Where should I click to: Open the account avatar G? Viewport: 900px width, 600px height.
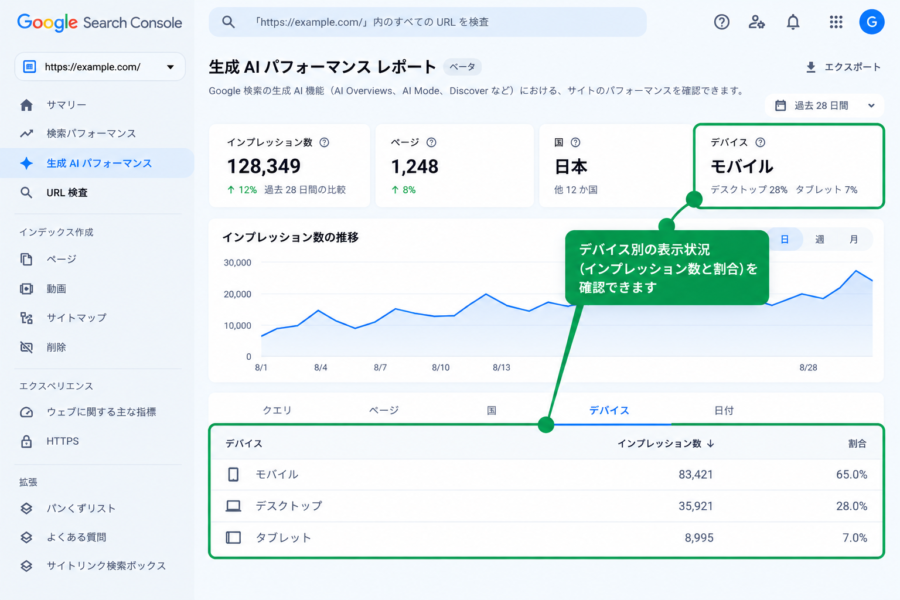click(x=871, y=22)
